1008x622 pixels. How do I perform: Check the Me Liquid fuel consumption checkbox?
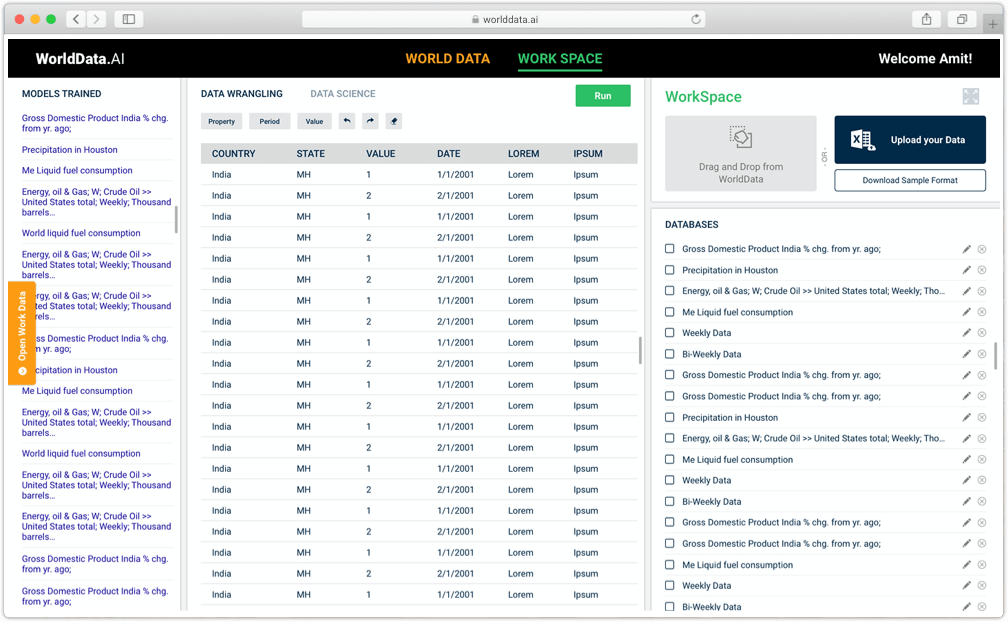click(670, 312)
